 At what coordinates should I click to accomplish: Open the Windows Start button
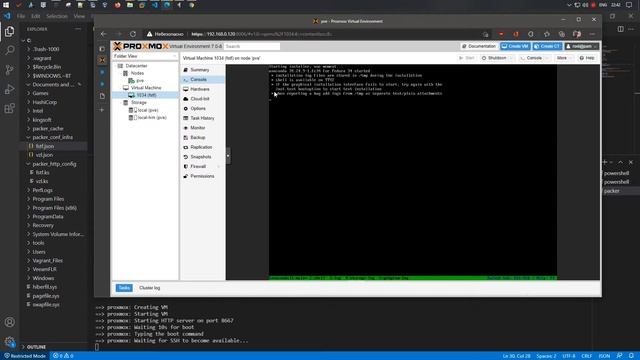[x=6, y=5]
